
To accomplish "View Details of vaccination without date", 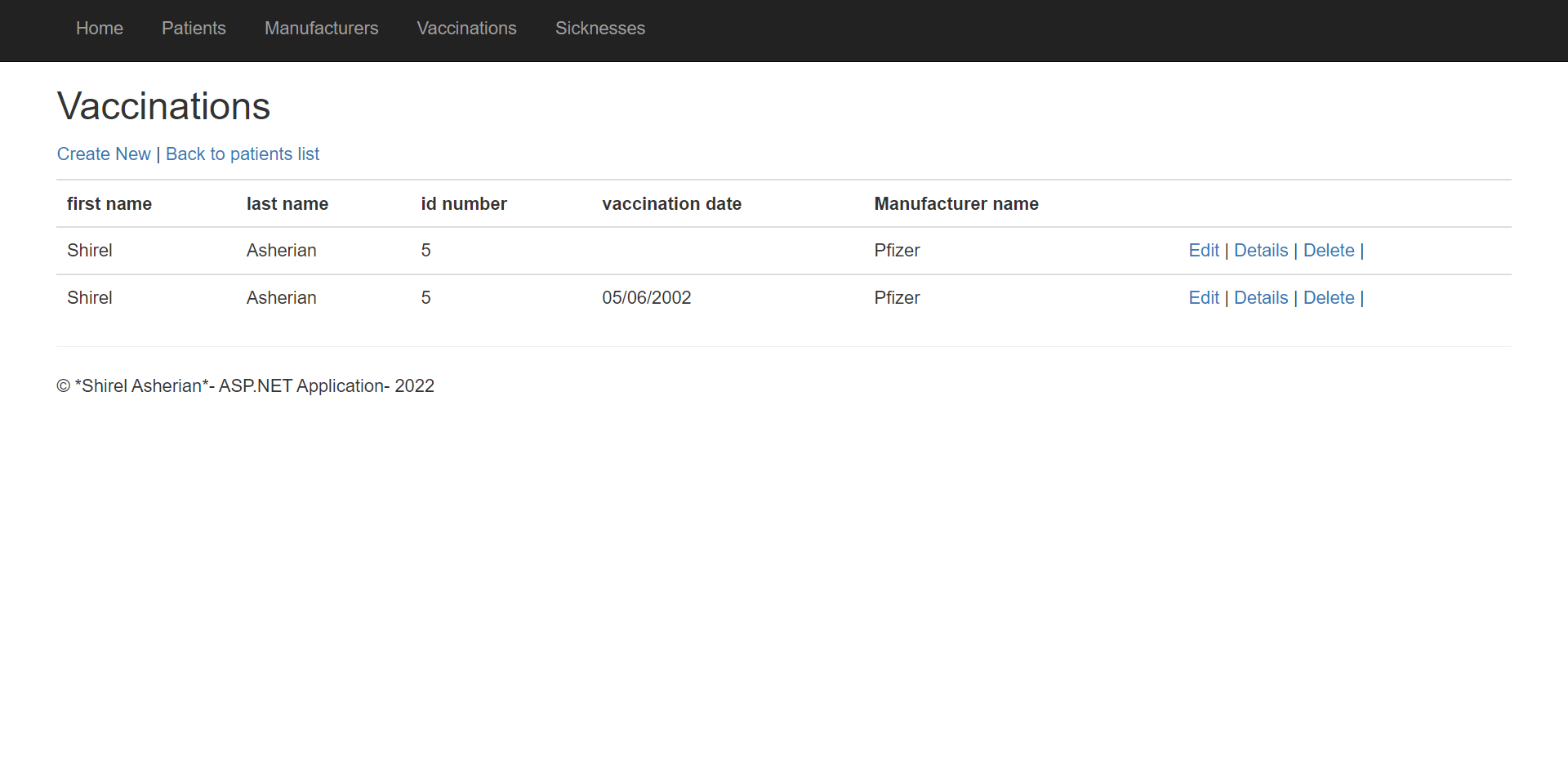I will [1261, 251].
